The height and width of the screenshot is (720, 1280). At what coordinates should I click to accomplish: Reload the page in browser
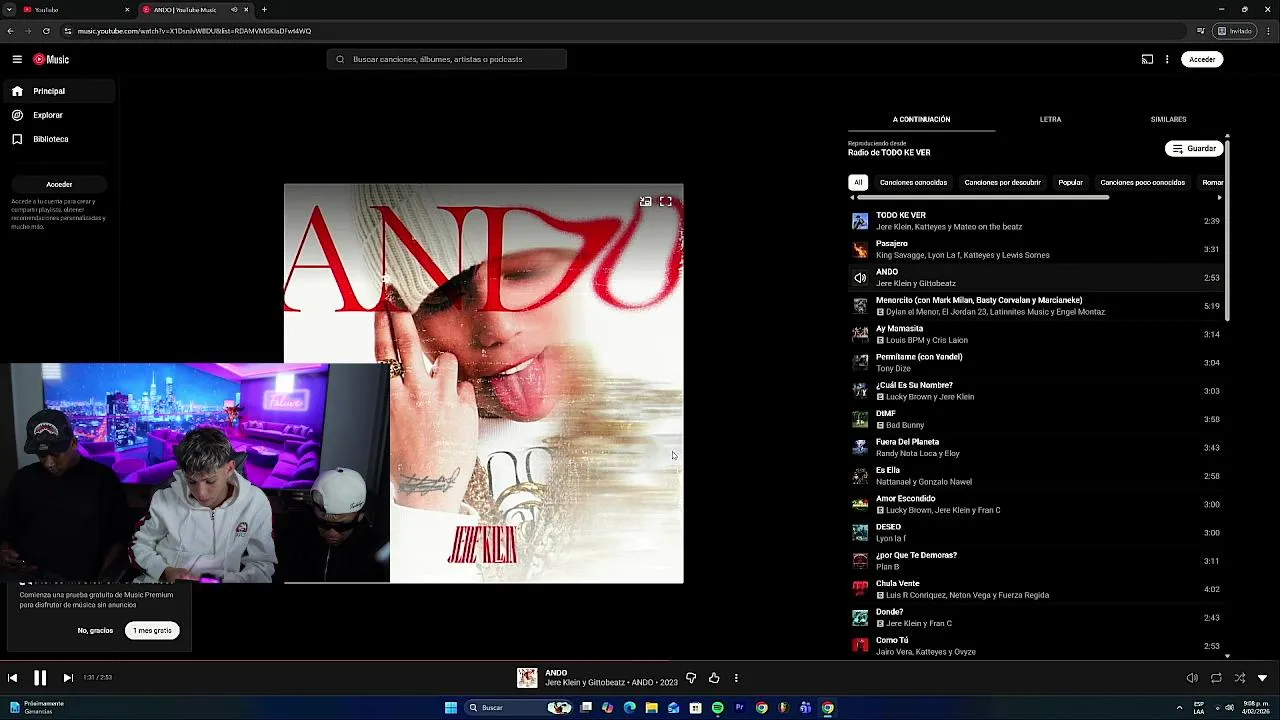46,31
